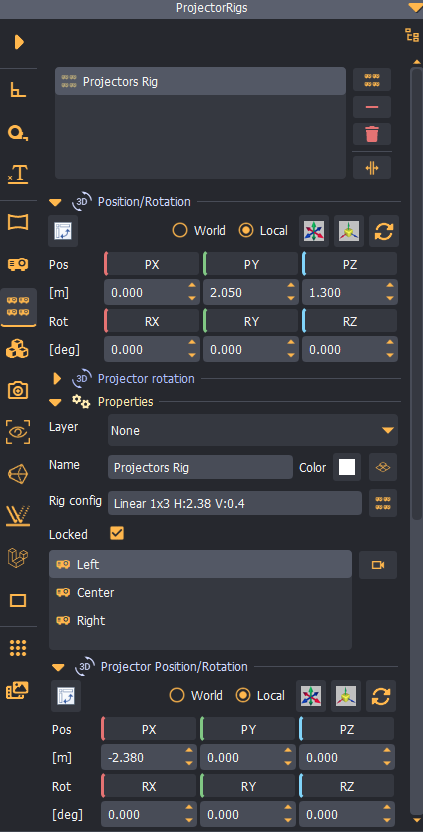This screenshot has width=423, height=832.
Task: Click the projector PX field showing -2.380
Action: point(149,757)
